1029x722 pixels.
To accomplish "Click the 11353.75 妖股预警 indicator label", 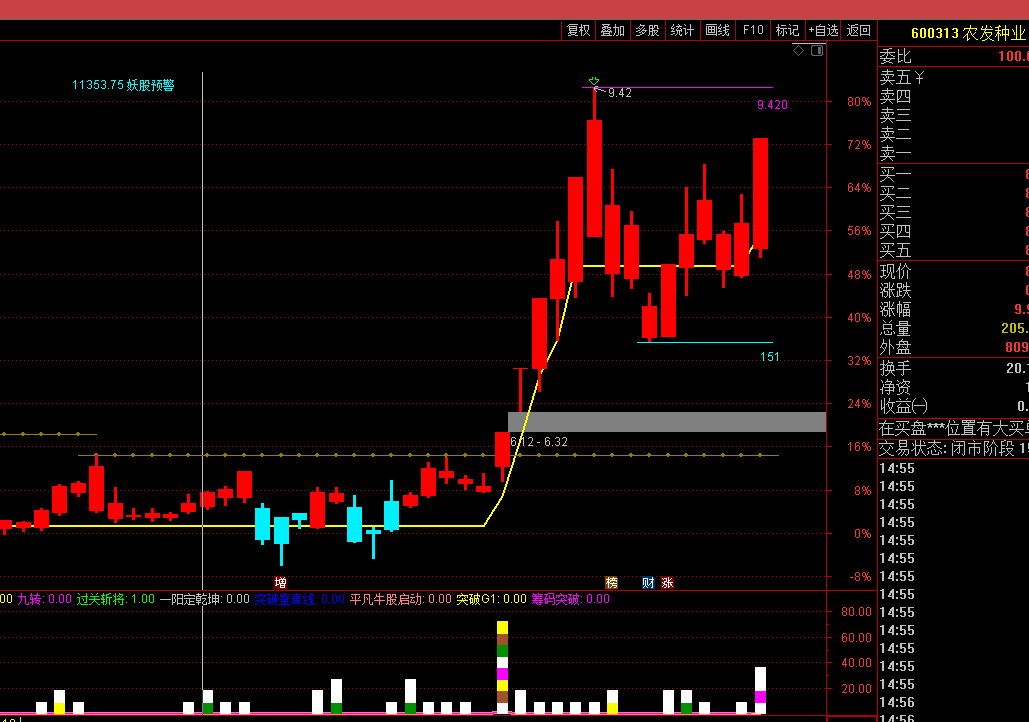I will 123,85.
